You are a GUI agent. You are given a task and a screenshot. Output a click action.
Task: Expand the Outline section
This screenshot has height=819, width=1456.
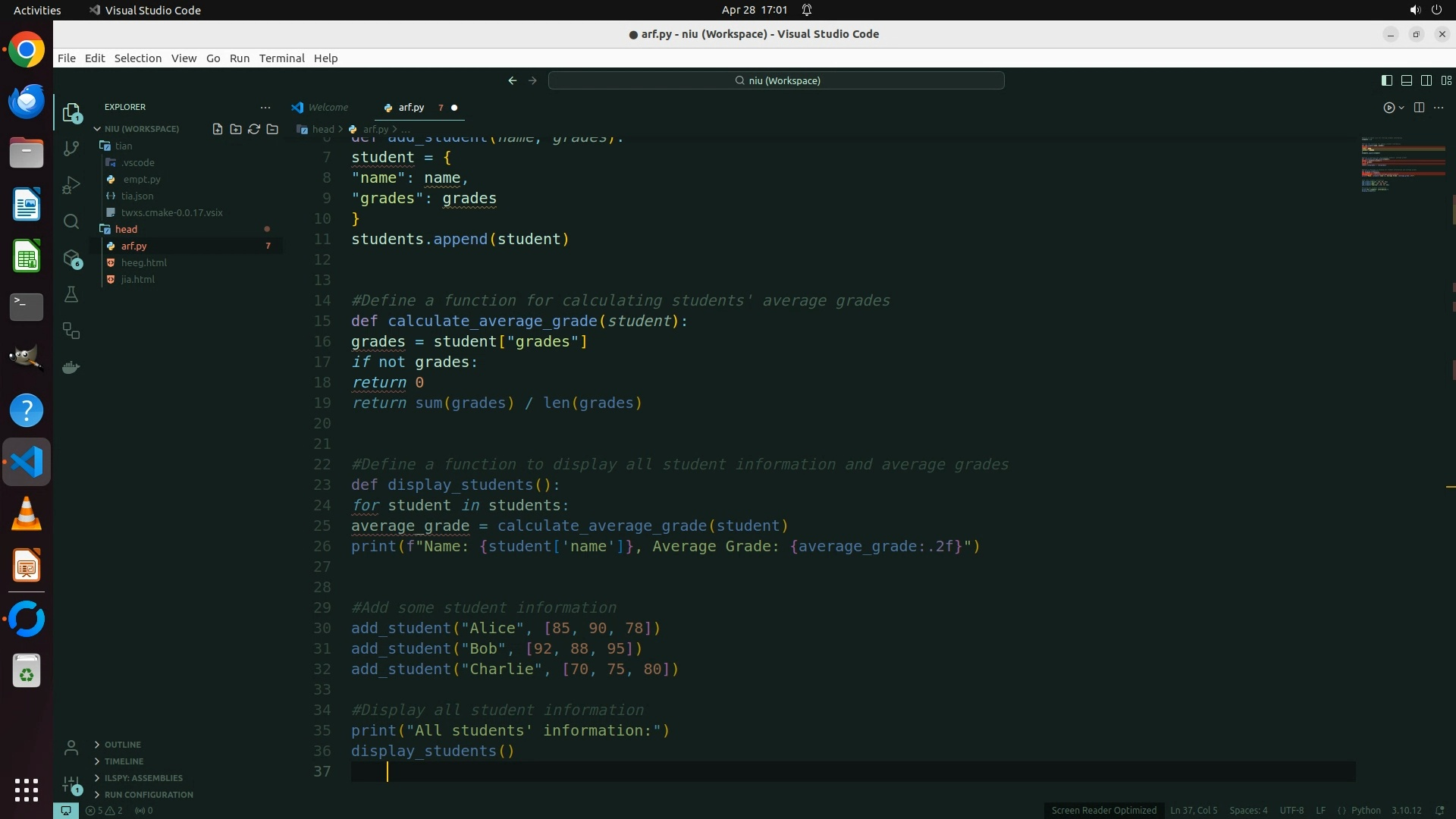coord(122,745)
